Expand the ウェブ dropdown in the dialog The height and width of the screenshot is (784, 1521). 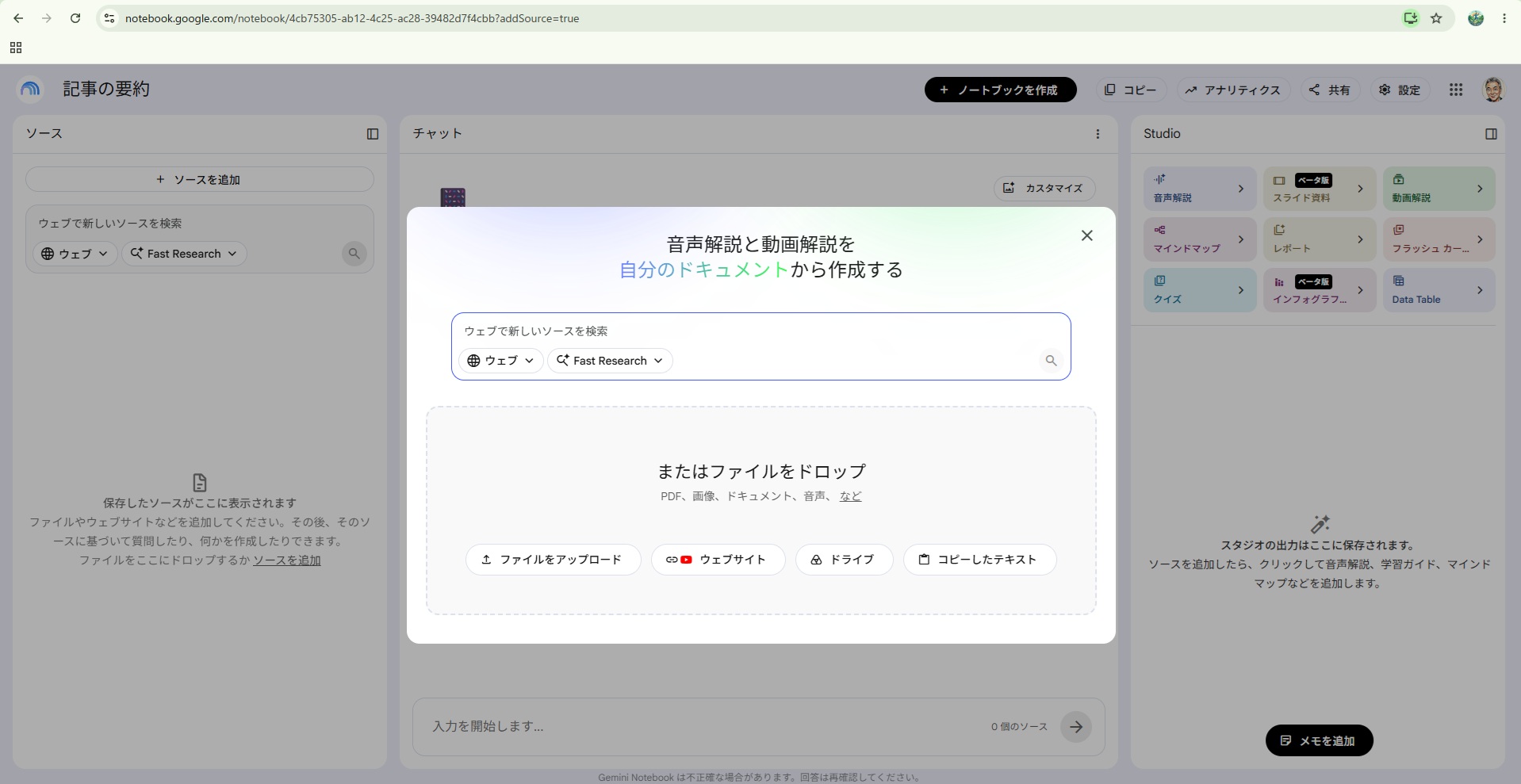(x=500, y=361)
